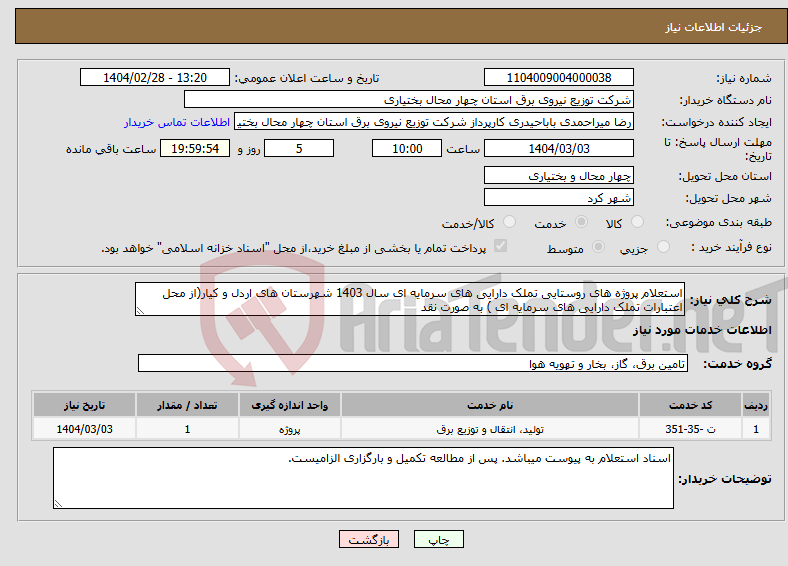The width and height of the screenshot is (788, 566).
Task: Click the unit cell پروژه
Action: pyautogui.click(x=290, y=429)
